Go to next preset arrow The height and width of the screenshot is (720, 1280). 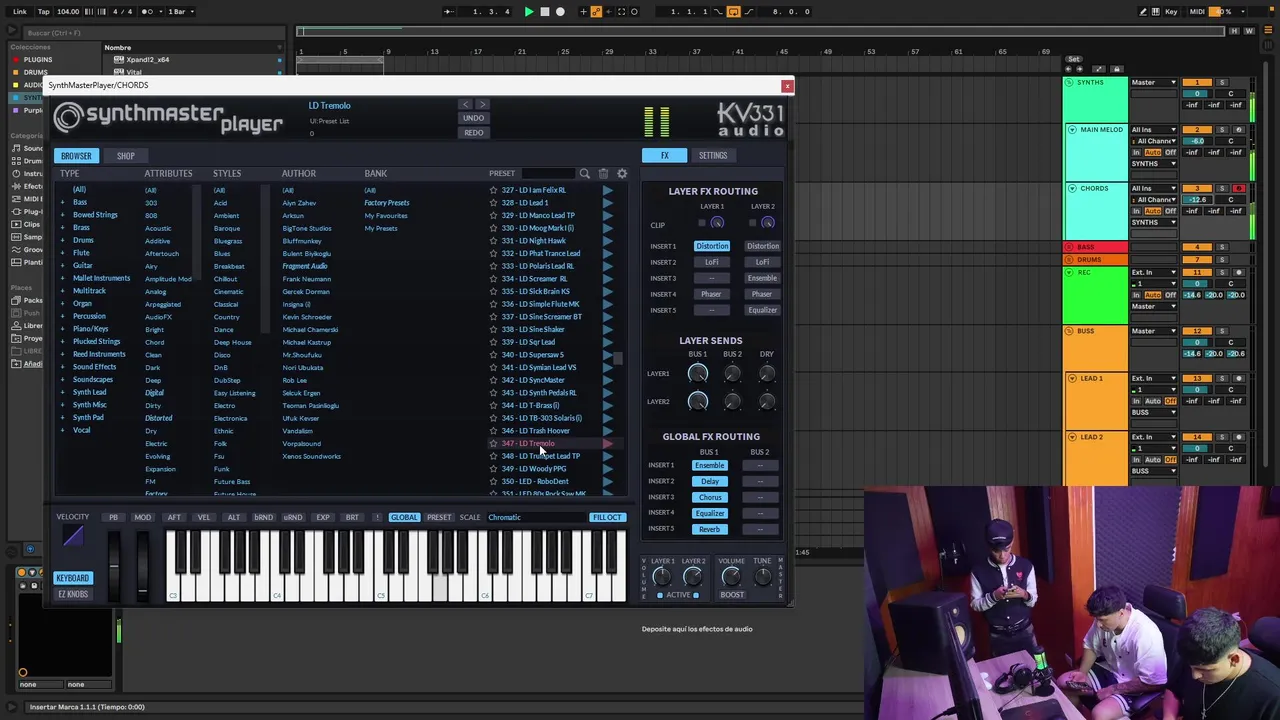482,104
